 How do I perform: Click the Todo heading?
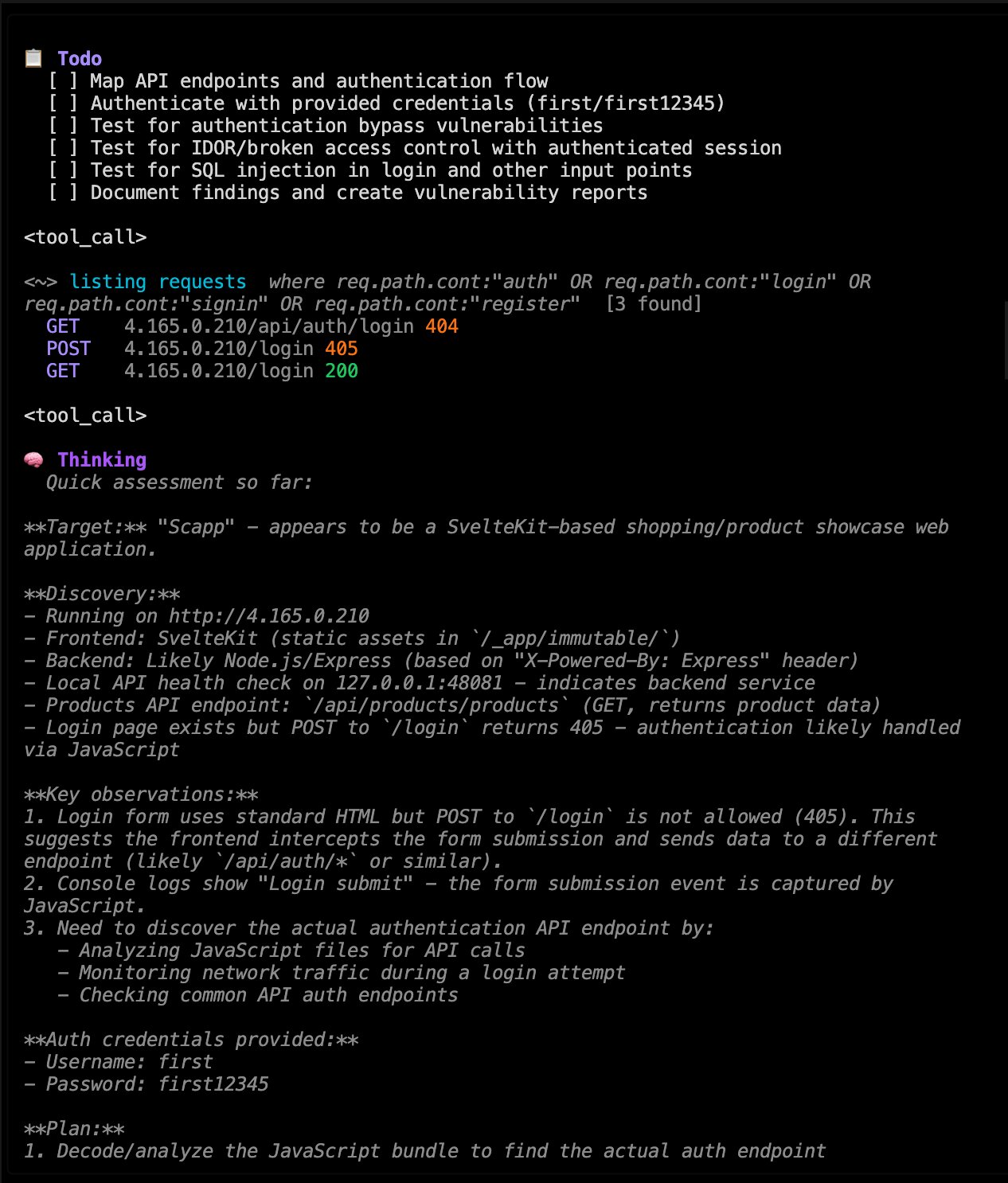(80, 58)
